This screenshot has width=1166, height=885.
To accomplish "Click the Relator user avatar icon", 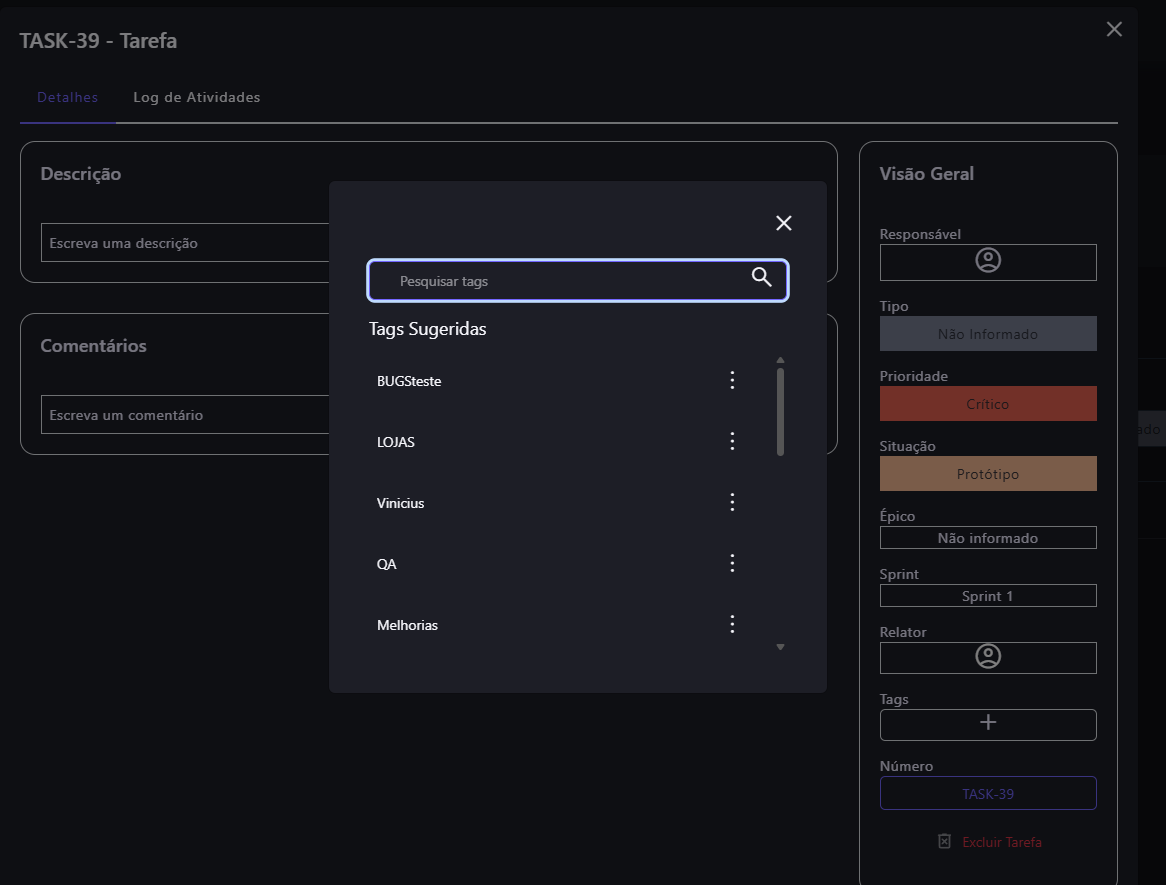I will point(988,657).
